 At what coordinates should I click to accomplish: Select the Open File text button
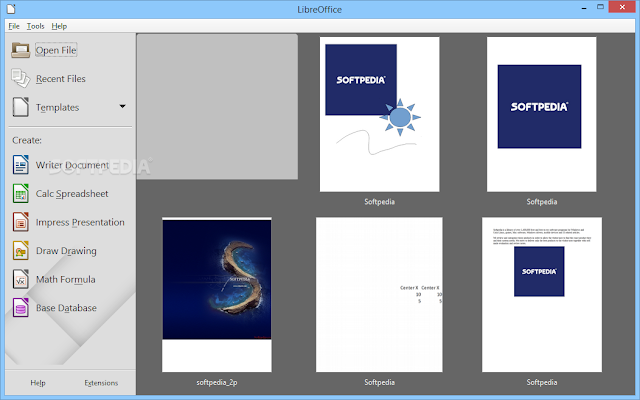(56, 50)
